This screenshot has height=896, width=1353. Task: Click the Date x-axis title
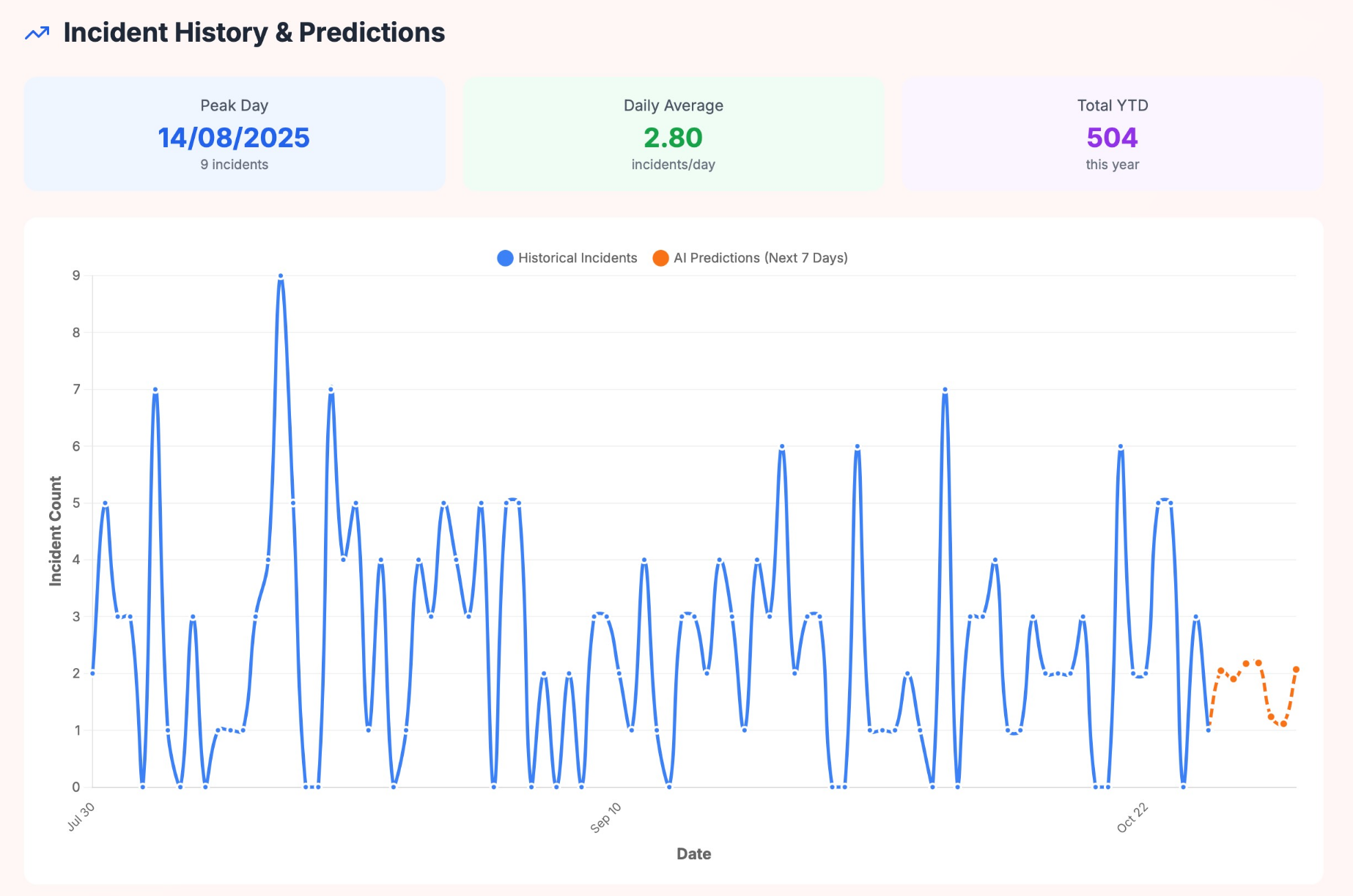tap(693, 854)
